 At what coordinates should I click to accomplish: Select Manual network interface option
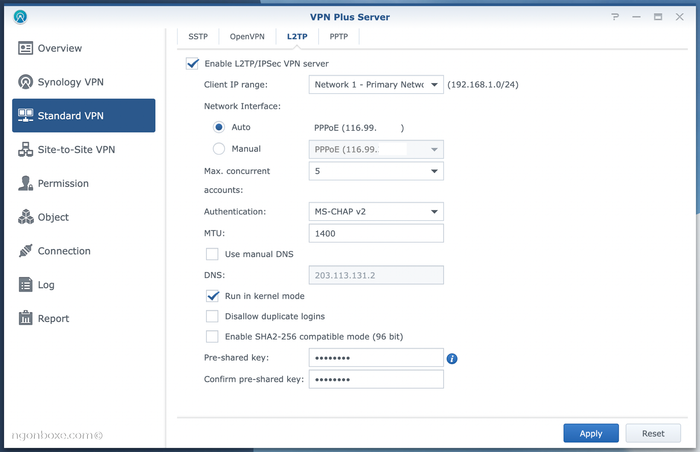219,149
